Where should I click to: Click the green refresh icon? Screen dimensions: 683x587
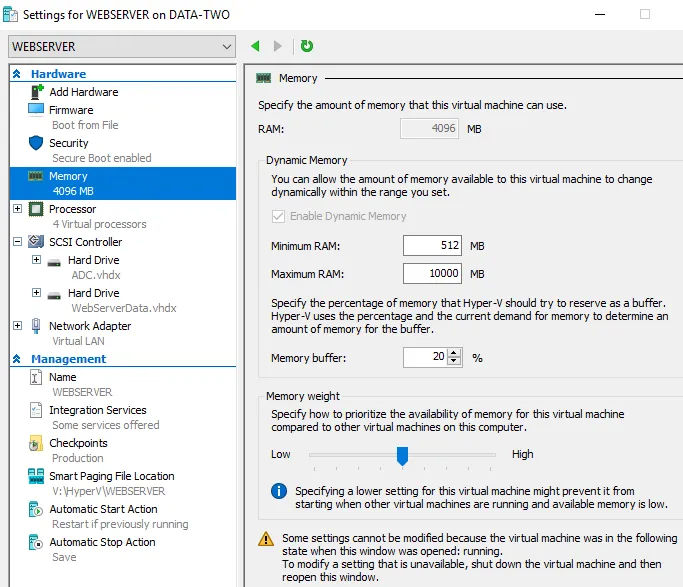tap(307, 46)
